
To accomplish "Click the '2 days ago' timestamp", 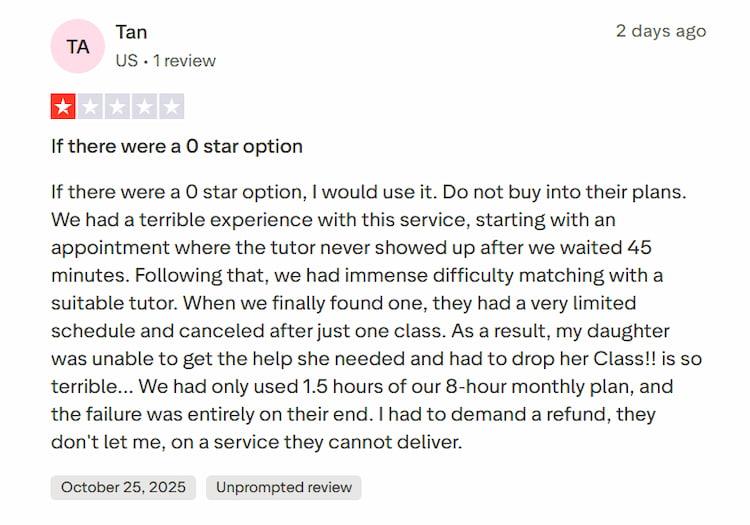I will pyautogui.click(x=660, y=31).
